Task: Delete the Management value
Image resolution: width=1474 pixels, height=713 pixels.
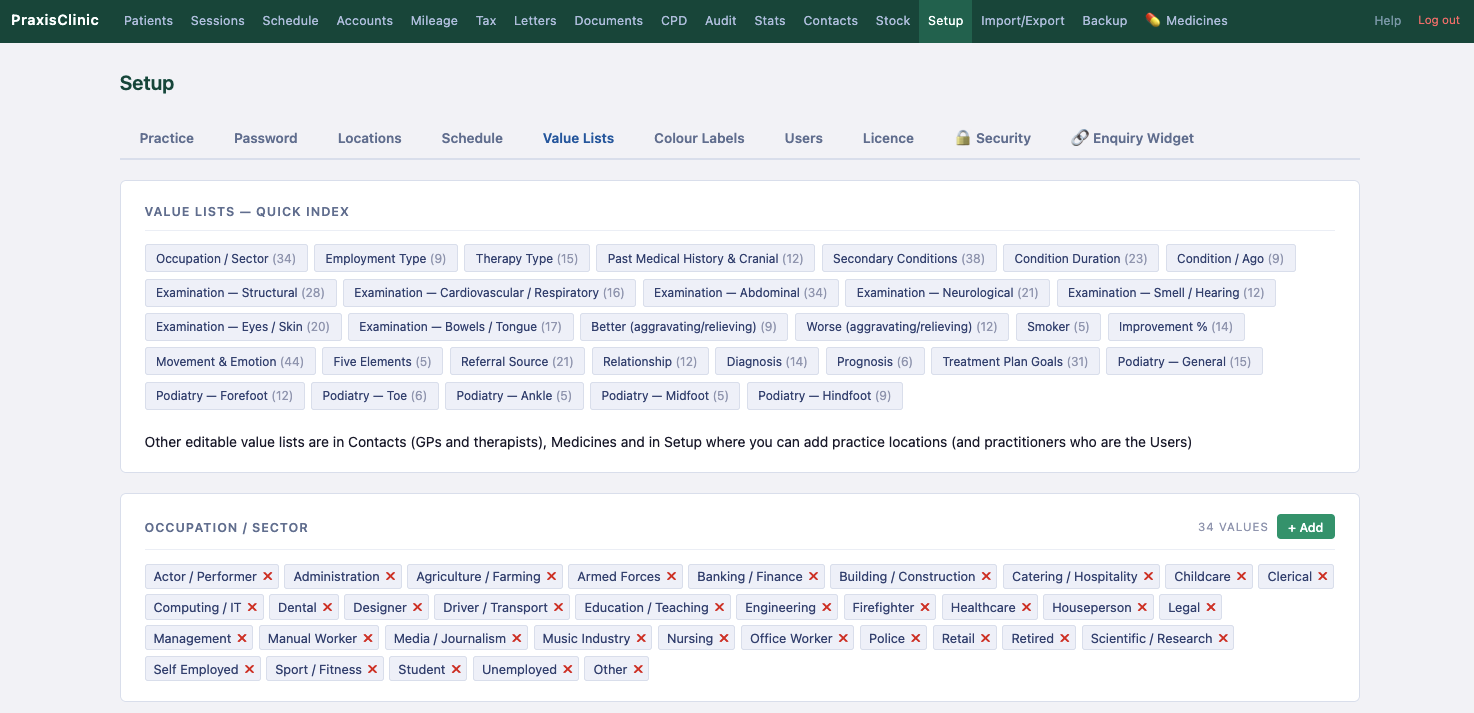Action: tap(242, 639)
